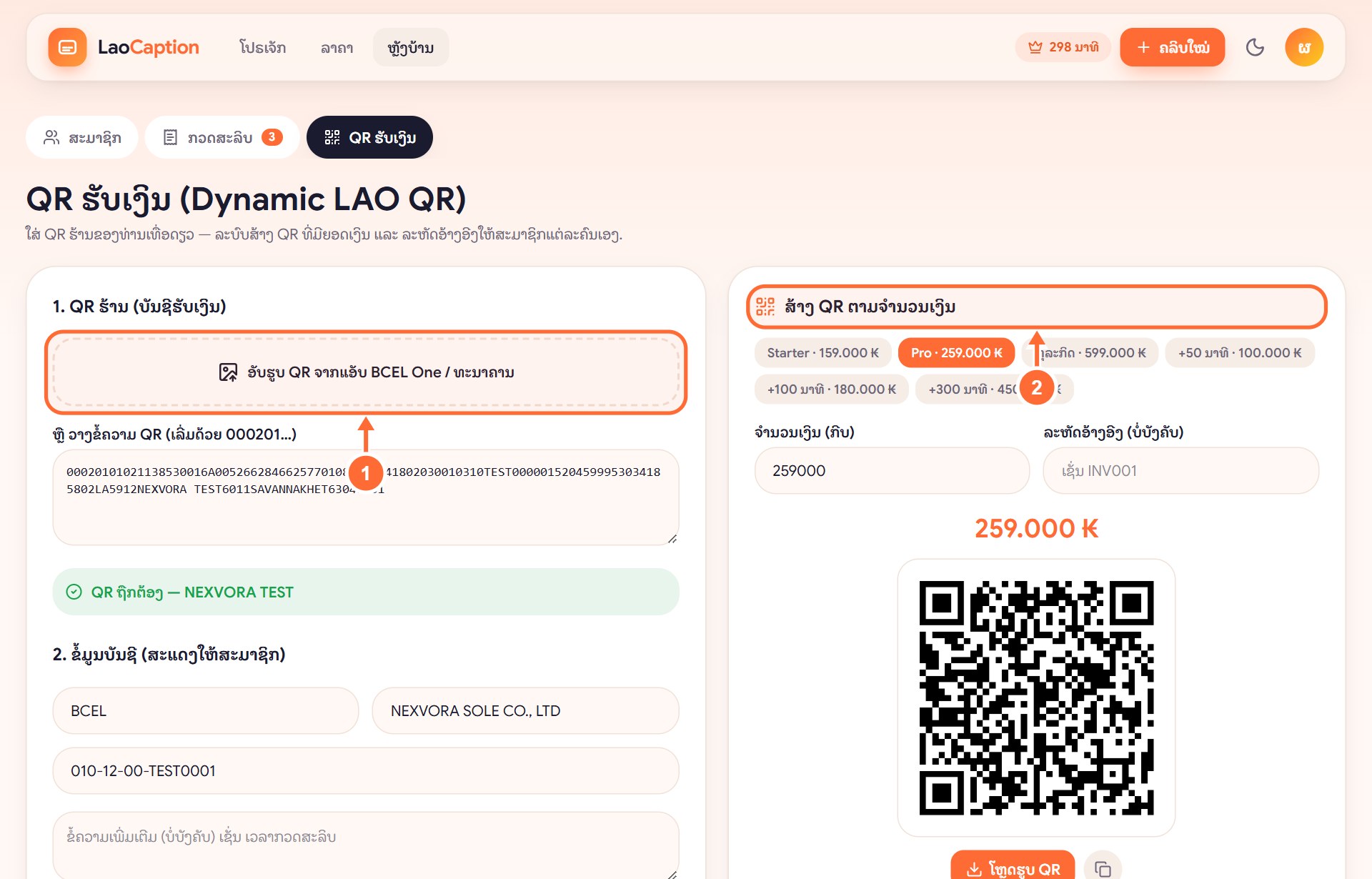1372x879 pixels.
Task: Click the account number 010-12-00-TEST0001 field
Action: tap(366, 771)
